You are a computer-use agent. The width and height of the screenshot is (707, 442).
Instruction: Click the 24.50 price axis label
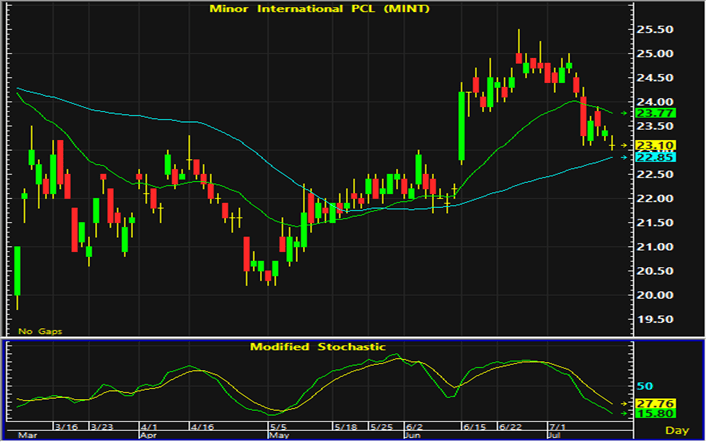click(655, 78)
